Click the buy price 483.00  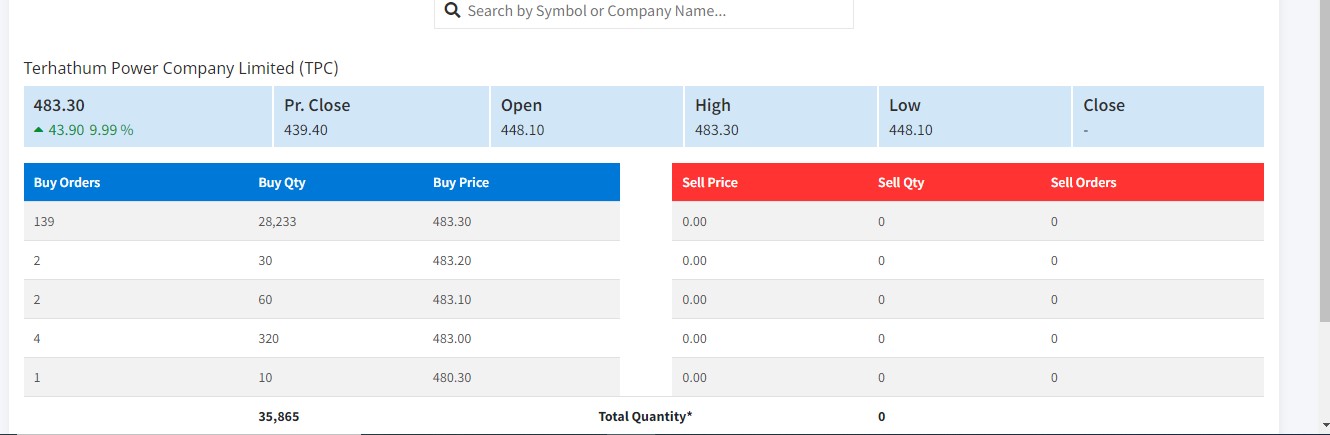pyautogui.click(x=452, y=339)
